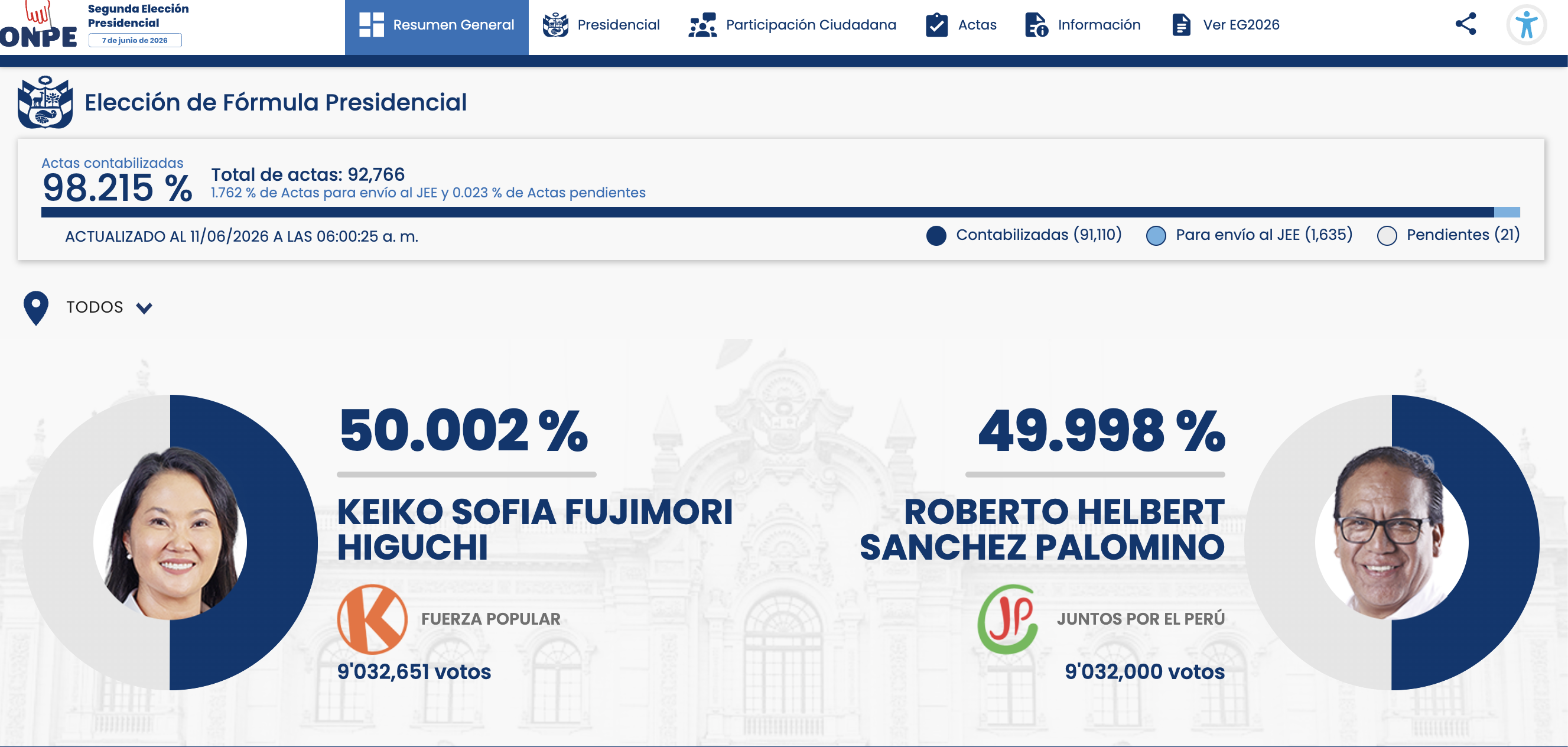Image resolution: width=1568 pixels, height=747 pixels.
Task: Click the 'Segunda Elección Presidencial' title
Action: [x=138, y=16]
